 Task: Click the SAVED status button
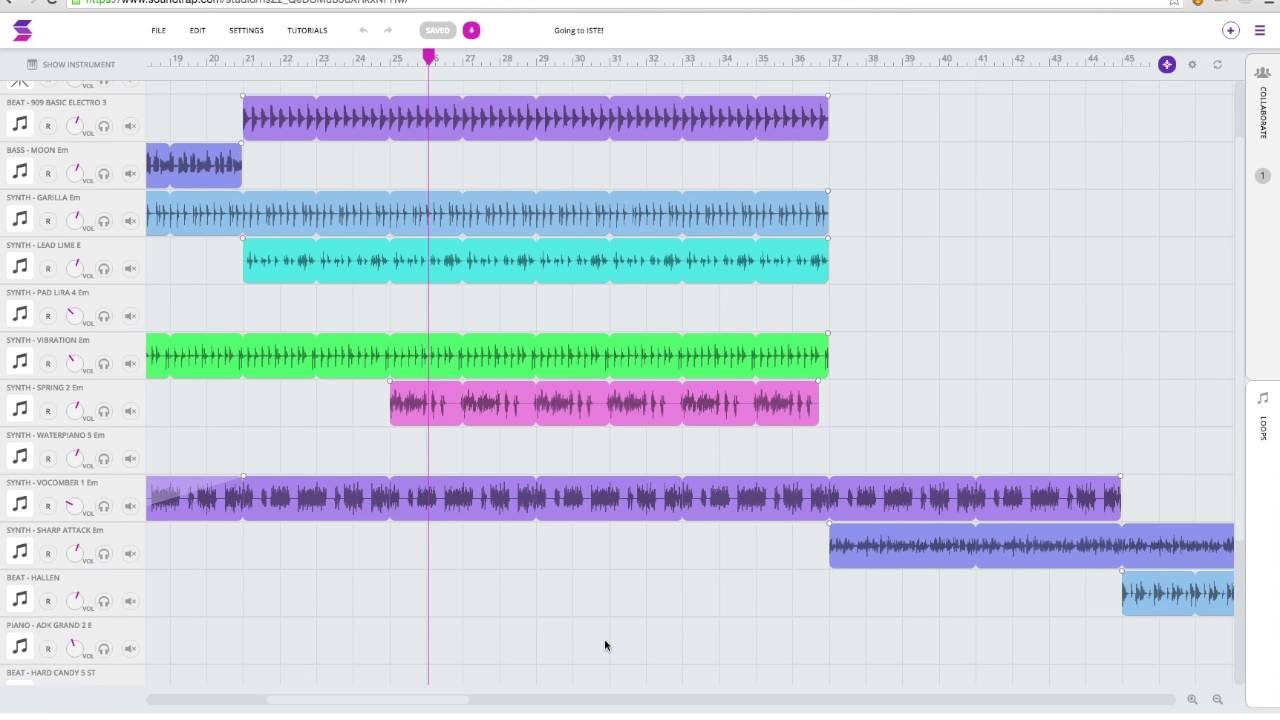coord(437,30)
